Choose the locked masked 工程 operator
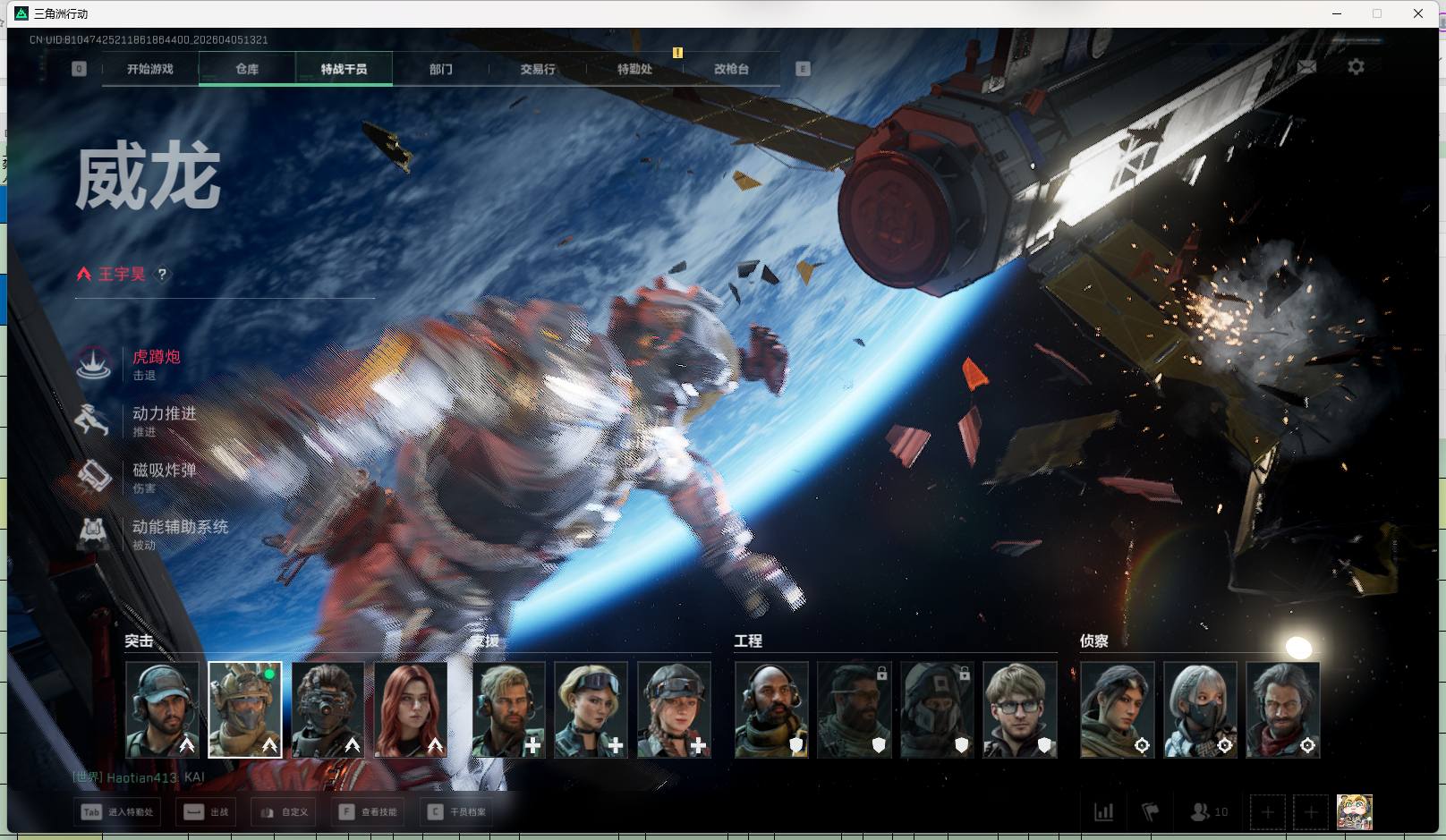The height and width of the screenshot is (840, 1446). point(937,709)
